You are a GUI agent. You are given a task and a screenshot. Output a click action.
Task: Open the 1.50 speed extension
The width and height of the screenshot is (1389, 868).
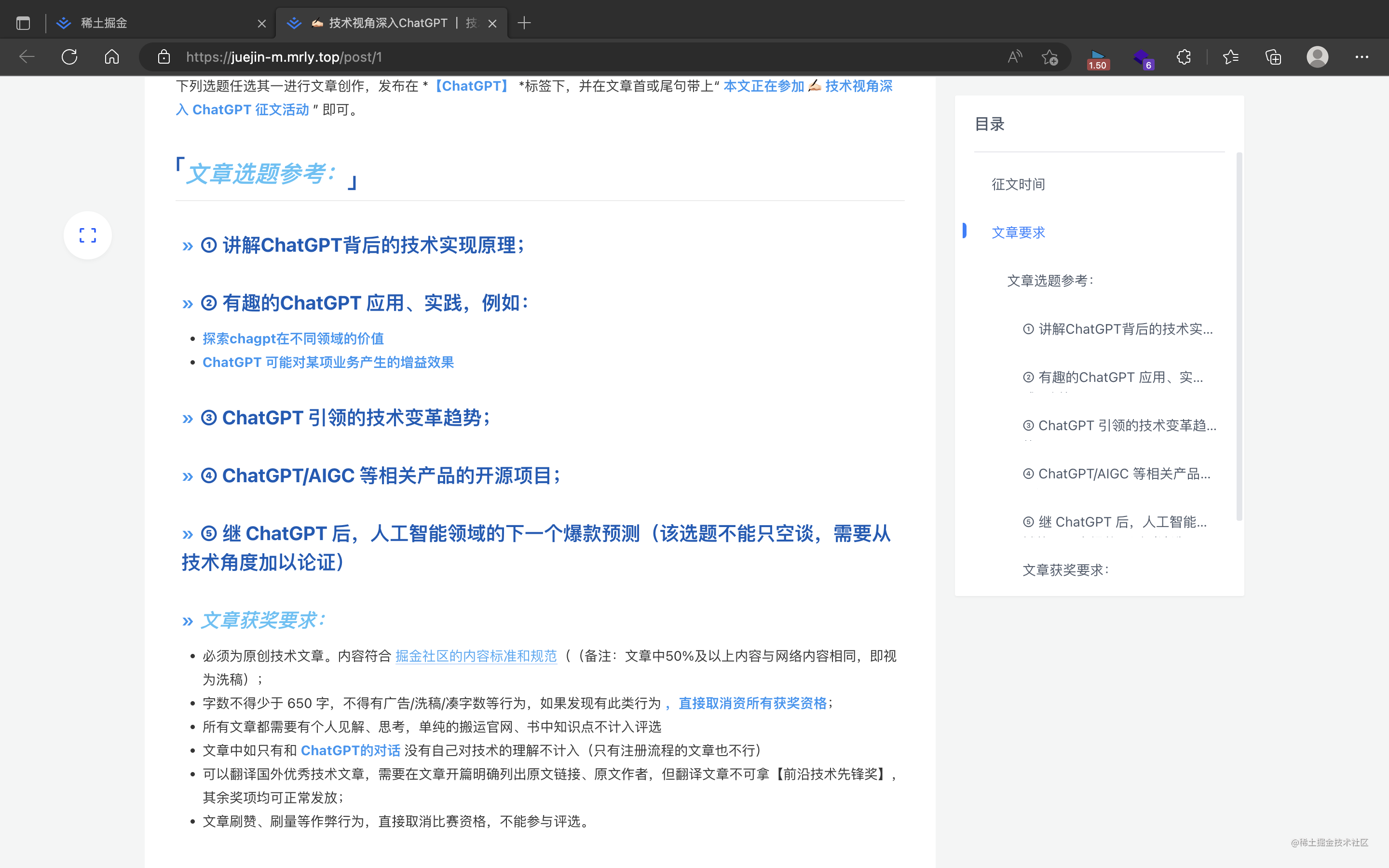1098,58
